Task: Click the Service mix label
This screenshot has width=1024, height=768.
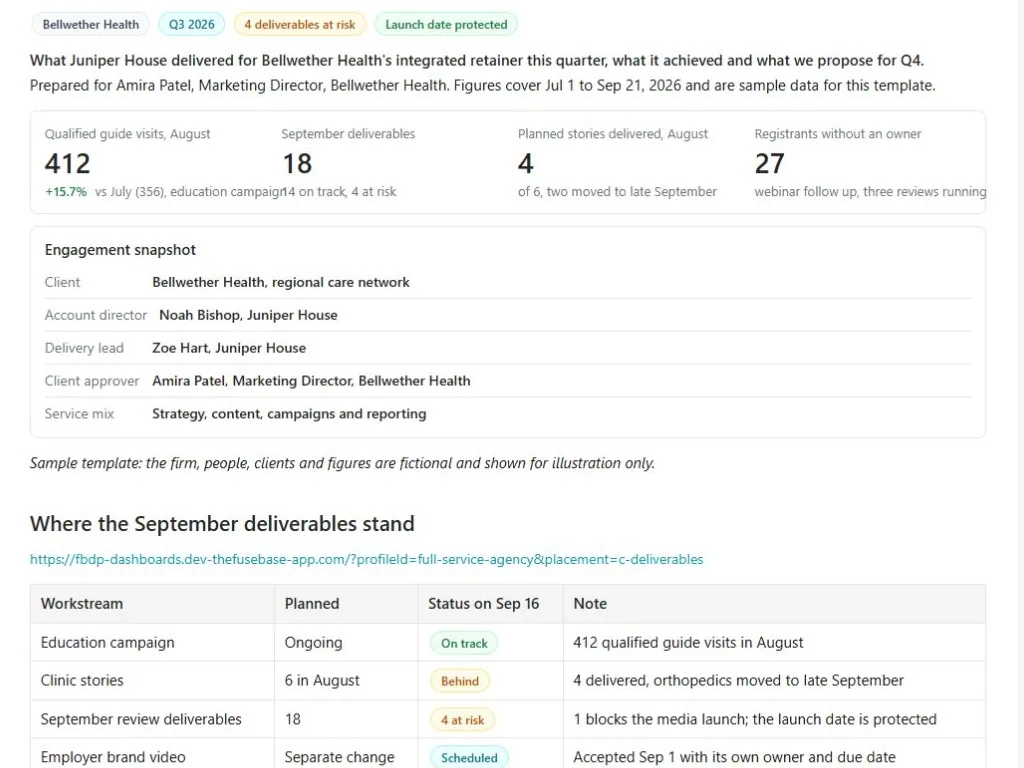Action: pyautogui.click(x=79, y=414)
